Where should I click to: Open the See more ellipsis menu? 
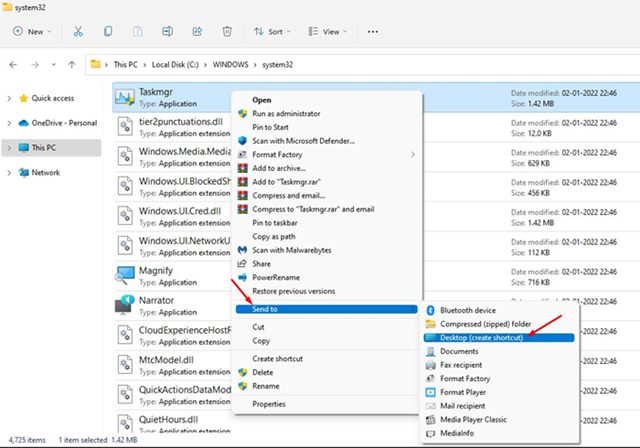[x=374, y=31]
